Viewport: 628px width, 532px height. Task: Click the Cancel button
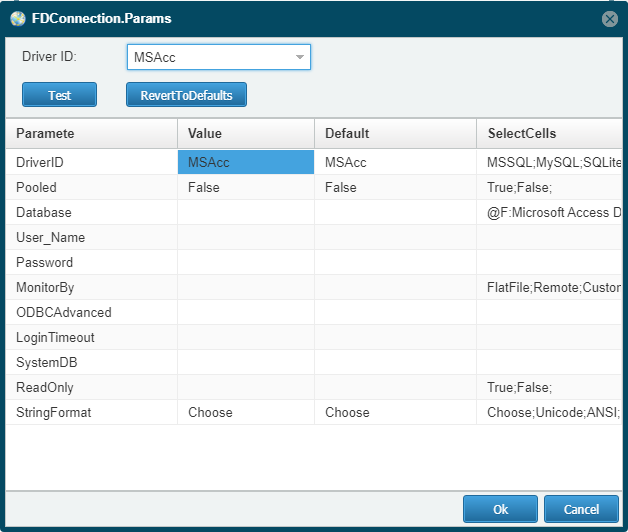point(581,509)
